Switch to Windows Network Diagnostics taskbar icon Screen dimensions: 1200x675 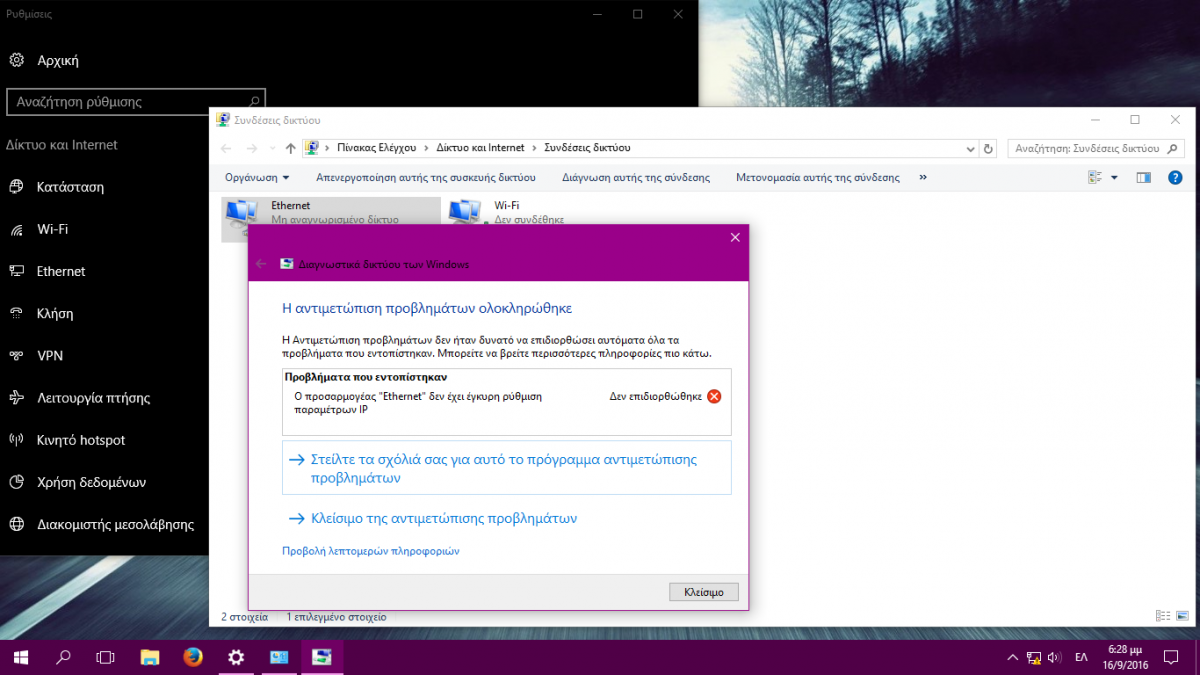[x=322, y=657]
